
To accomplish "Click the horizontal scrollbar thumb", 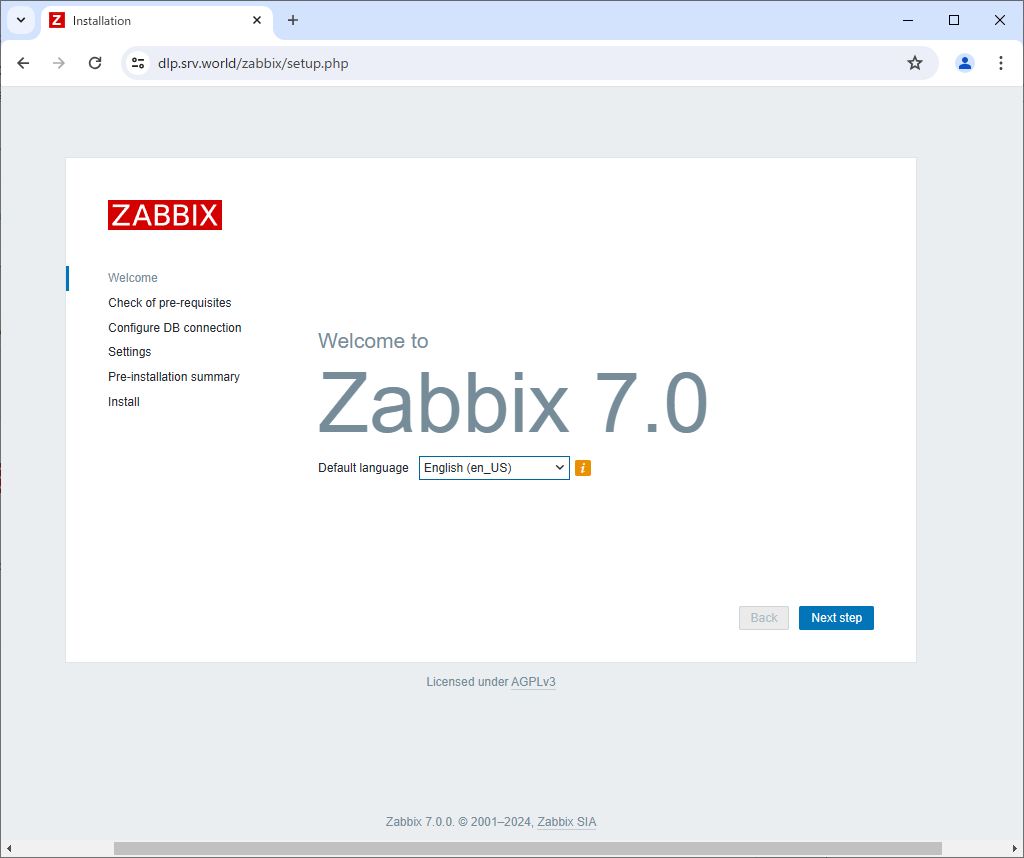I will tap(528, 848).
